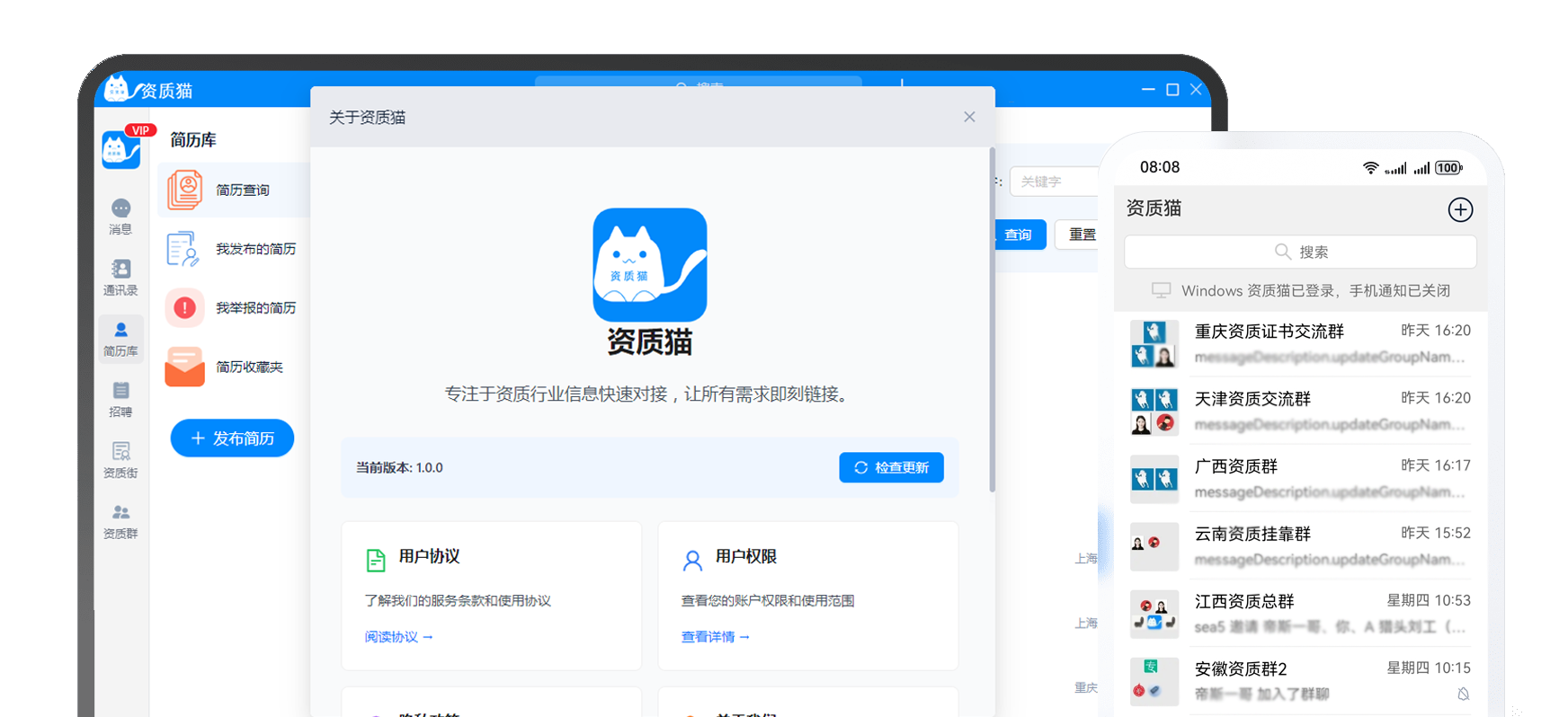This screenshot has width=1568, height=717.
Task: Click the 检查更新 button
Action: [891, 467]
